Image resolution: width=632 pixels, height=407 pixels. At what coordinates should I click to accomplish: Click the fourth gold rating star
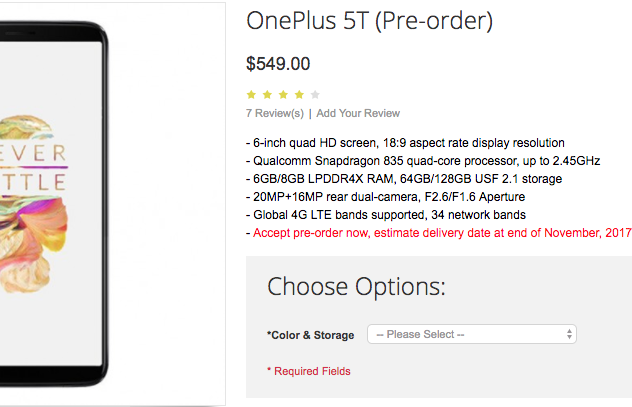tap(299, 95)
